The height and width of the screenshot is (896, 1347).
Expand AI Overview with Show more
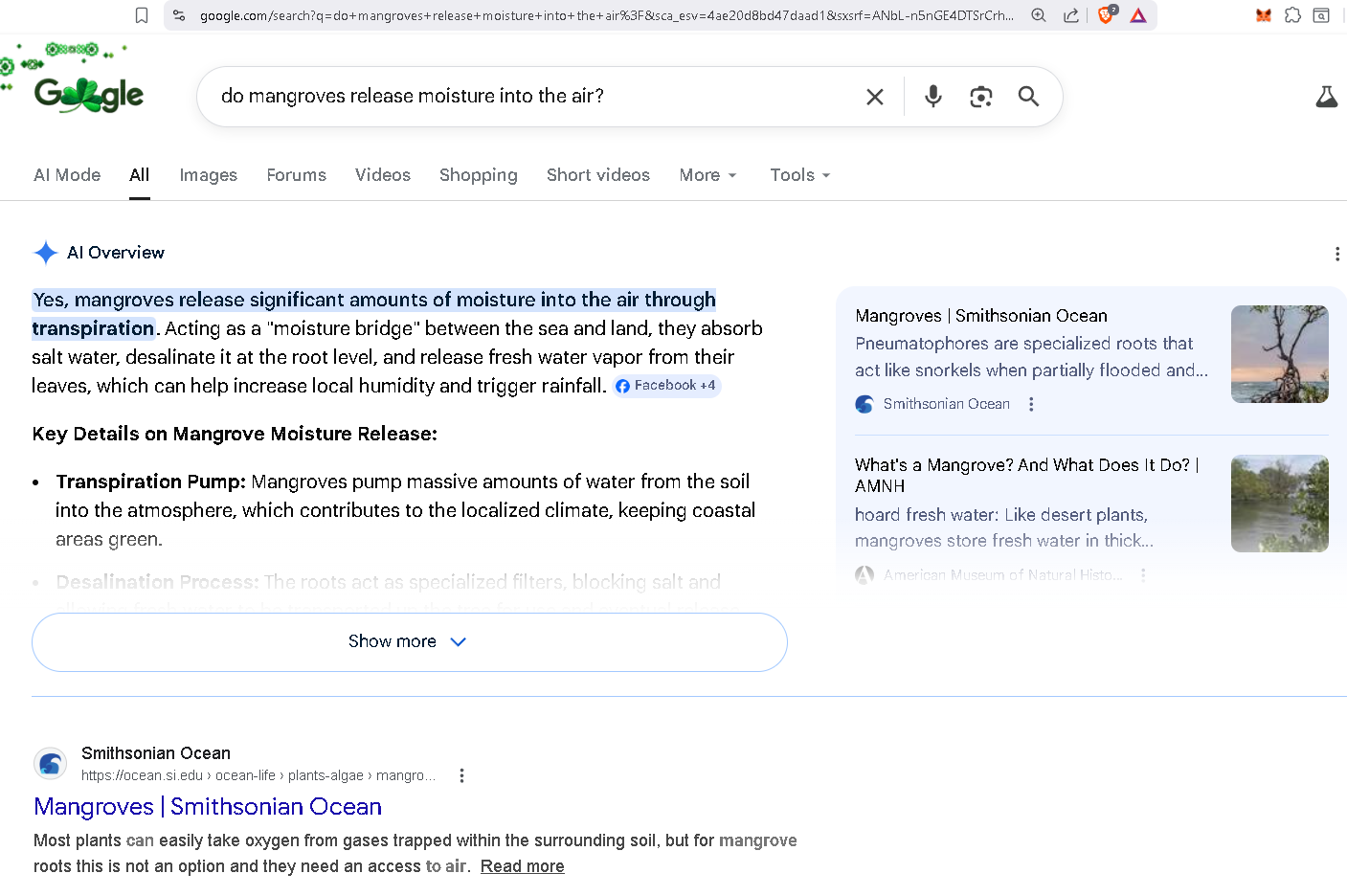pos(409,641)
